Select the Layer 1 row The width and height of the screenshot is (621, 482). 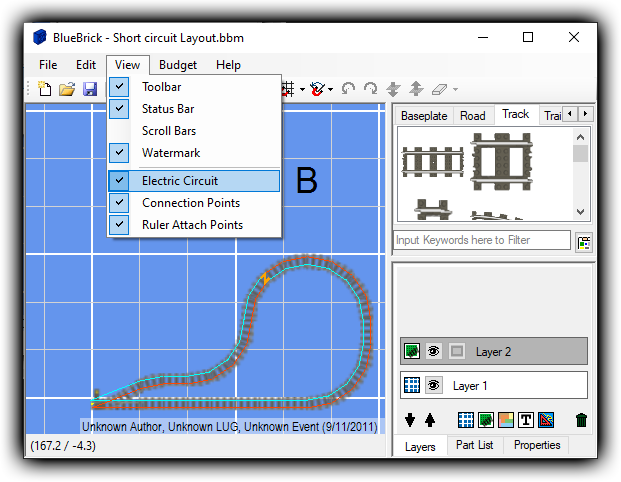click(493, 385)
